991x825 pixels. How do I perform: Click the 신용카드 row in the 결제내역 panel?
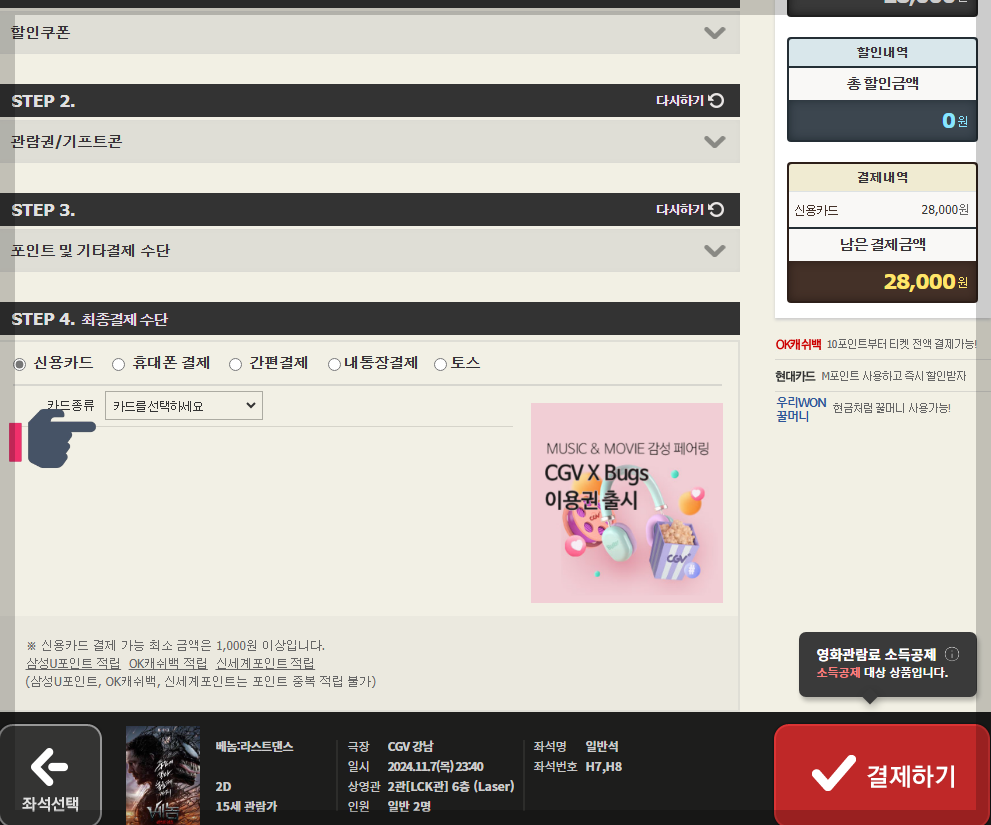coord(882,210)
